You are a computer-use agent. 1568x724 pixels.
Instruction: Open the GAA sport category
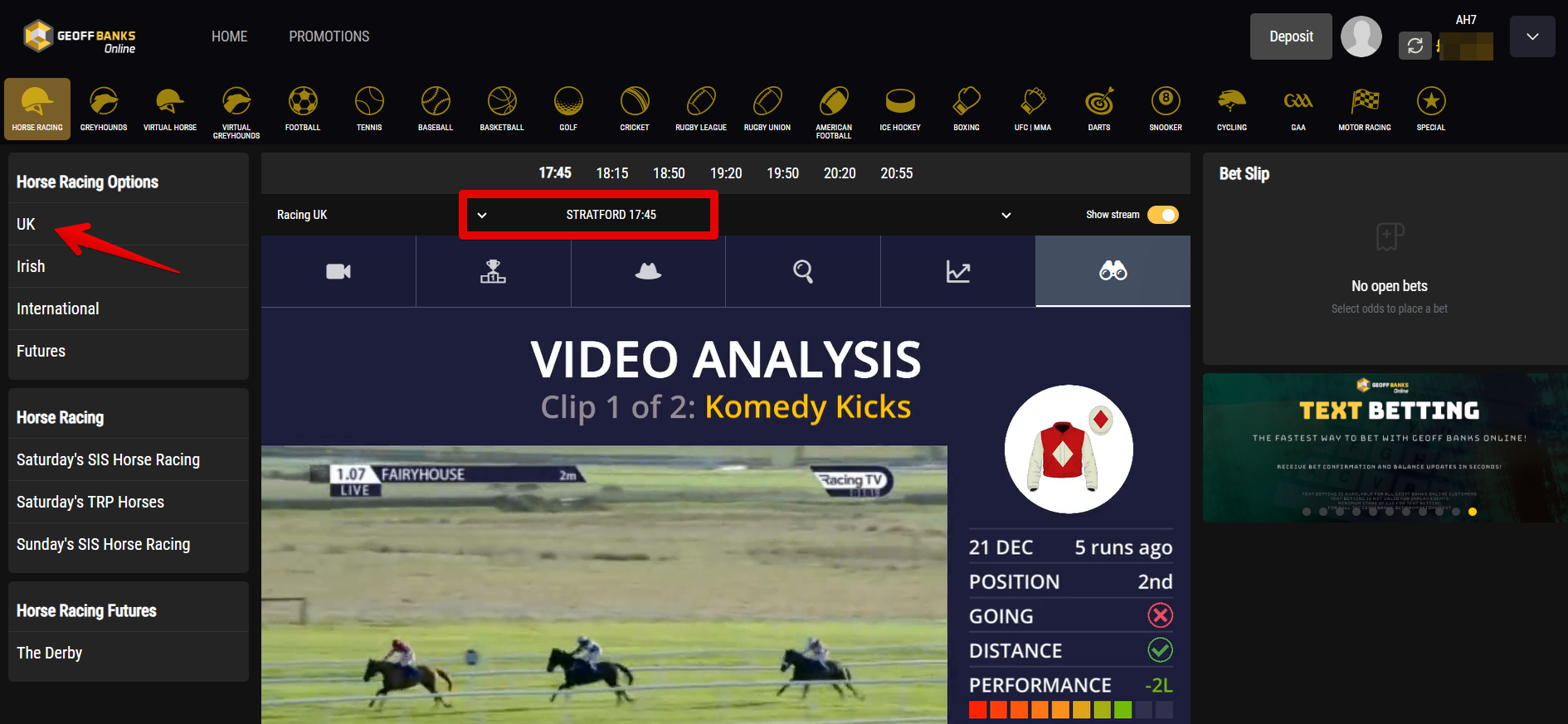tap(1298, 109)
